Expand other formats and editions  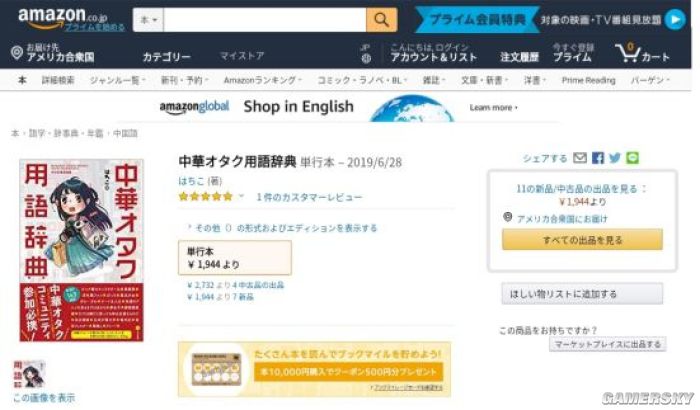pos(282,228)
